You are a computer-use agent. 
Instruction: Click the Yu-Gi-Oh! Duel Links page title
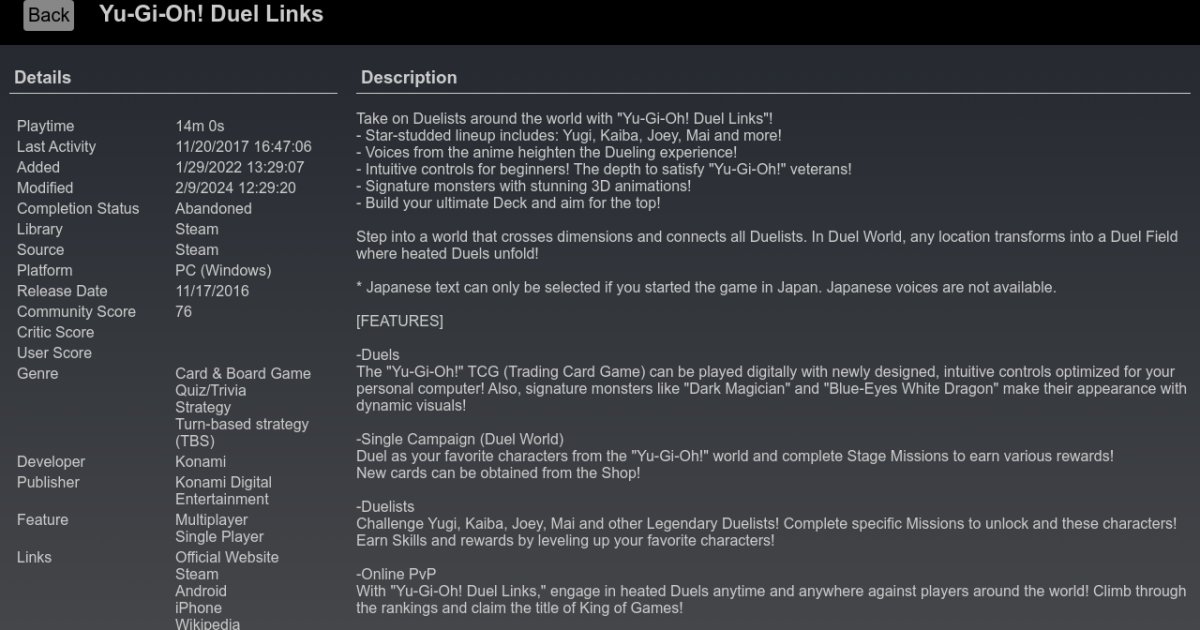point(211,14)
